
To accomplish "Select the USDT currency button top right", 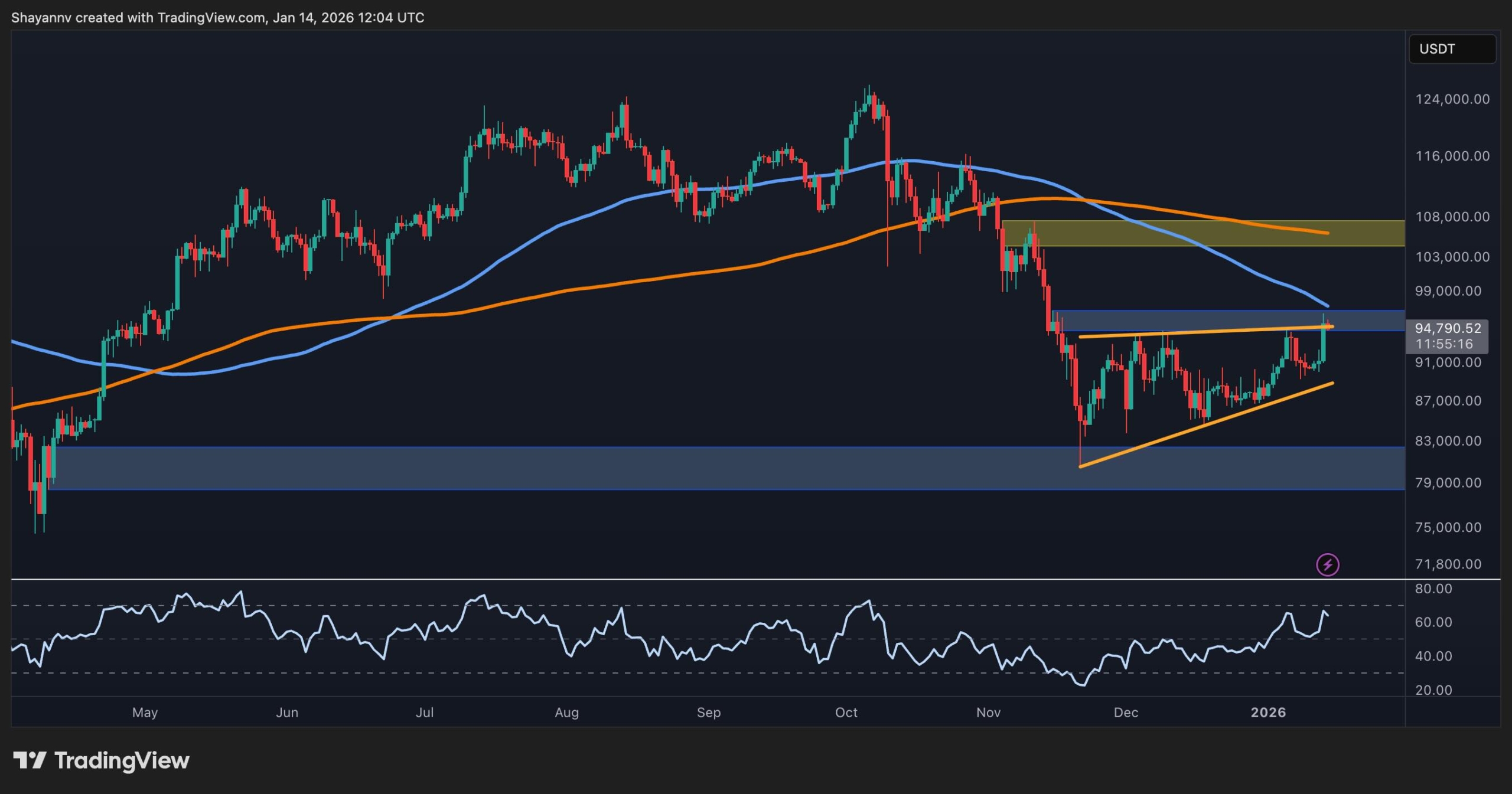I will pos(1452,49).
